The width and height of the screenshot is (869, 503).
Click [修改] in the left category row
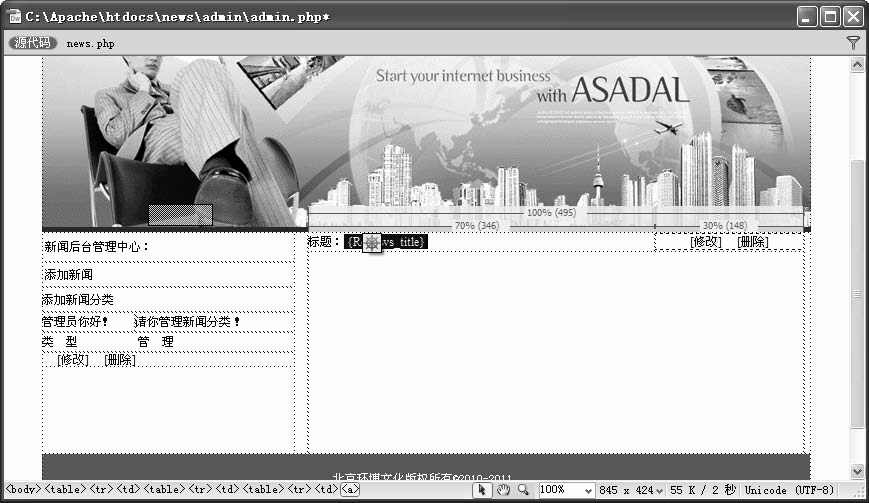(x=73, y=360)
